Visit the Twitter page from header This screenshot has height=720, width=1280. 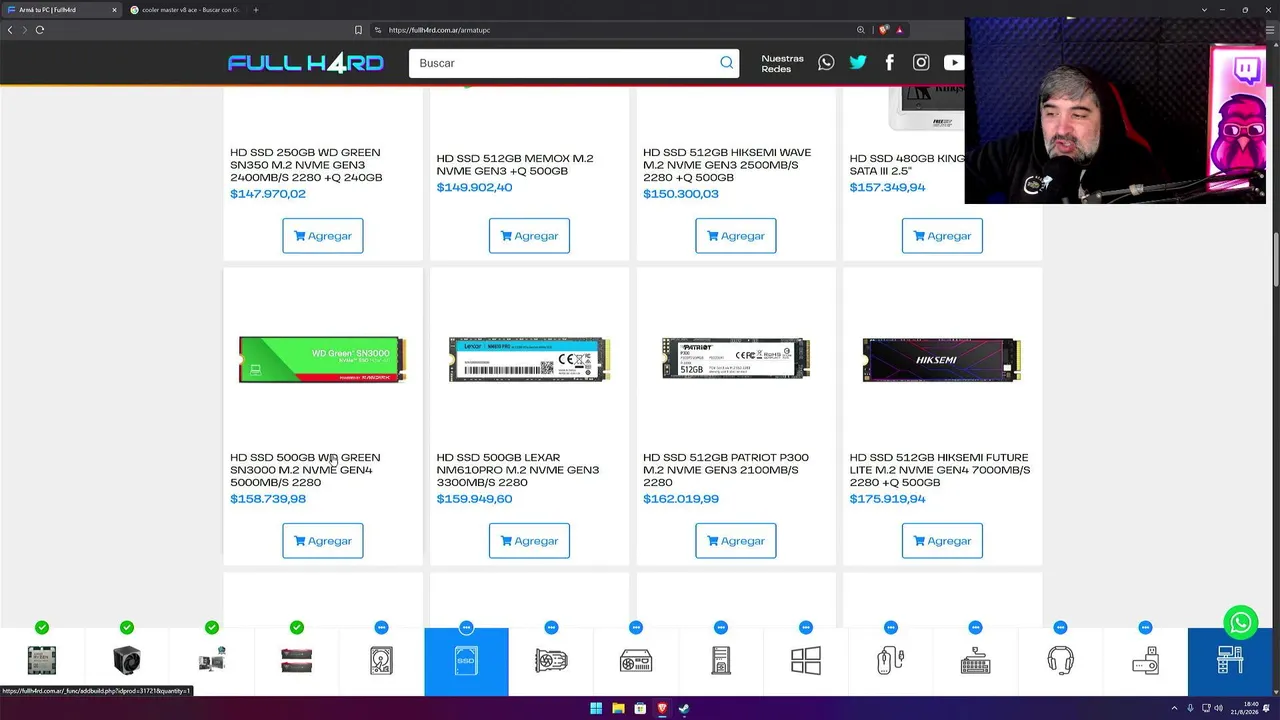[x=858, y=62]
